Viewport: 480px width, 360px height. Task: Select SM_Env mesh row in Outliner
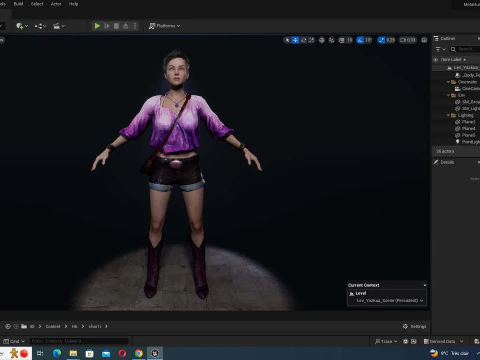(456, 102)
